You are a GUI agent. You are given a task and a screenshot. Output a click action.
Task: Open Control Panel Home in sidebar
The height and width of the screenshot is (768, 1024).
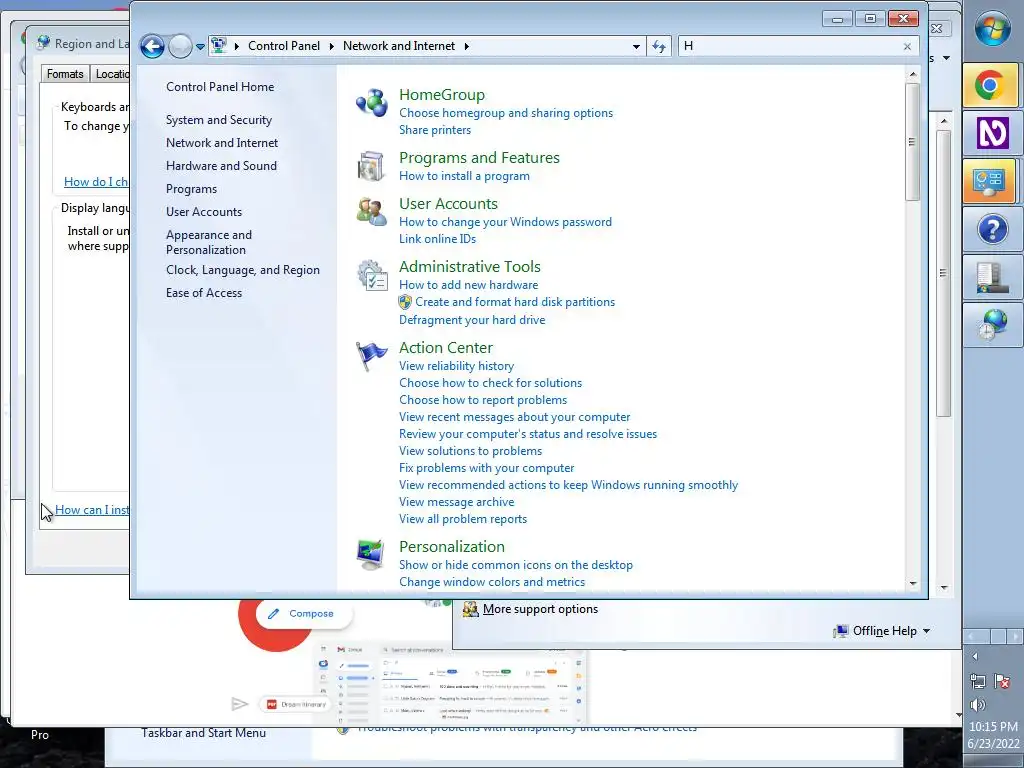(x=220, y=87)
